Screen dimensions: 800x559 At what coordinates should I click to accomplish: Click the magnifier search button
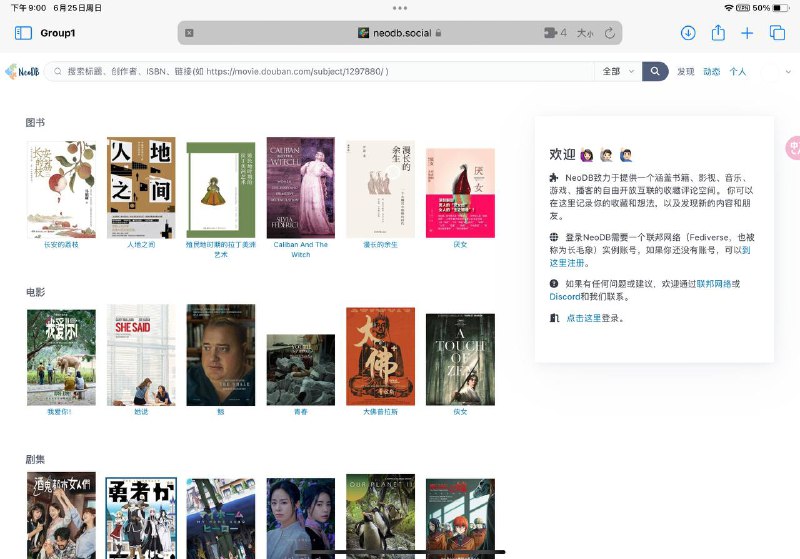click(655, 72)
